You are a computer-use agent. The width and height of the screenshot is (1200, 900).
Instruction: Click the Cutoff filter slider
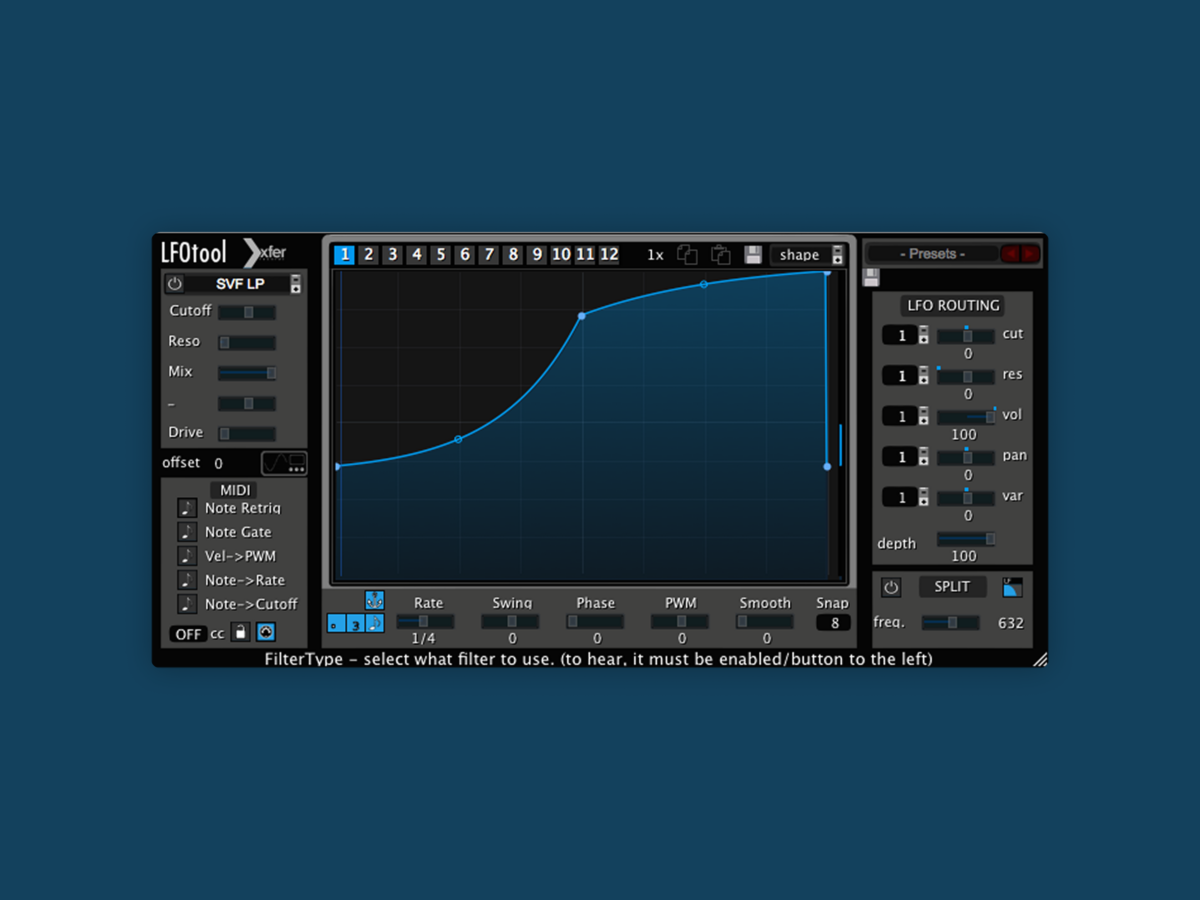[247, 313]
